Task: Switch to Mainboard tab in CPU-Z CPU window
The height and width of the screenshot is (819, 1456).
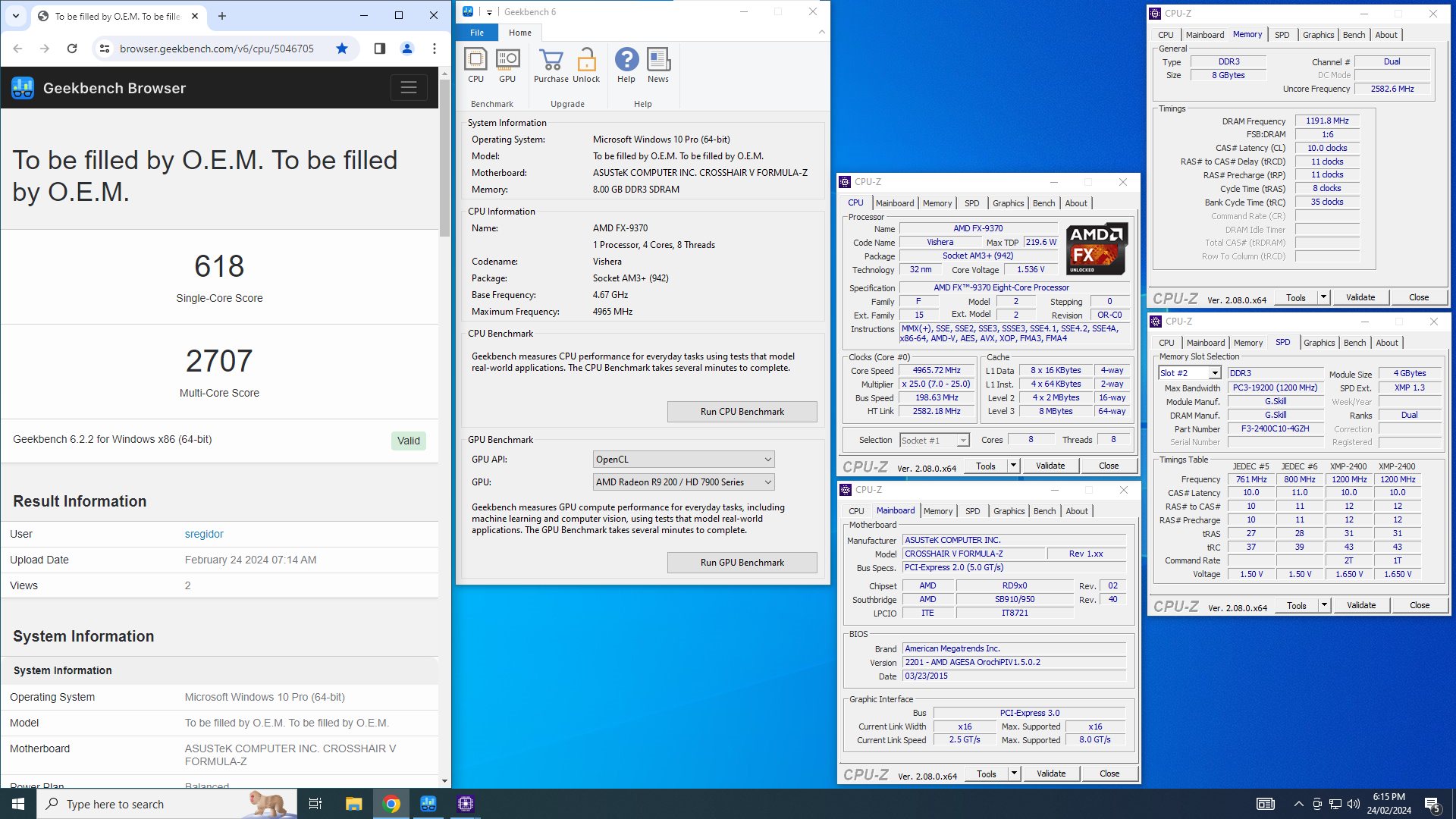Action: coord(895,203)
